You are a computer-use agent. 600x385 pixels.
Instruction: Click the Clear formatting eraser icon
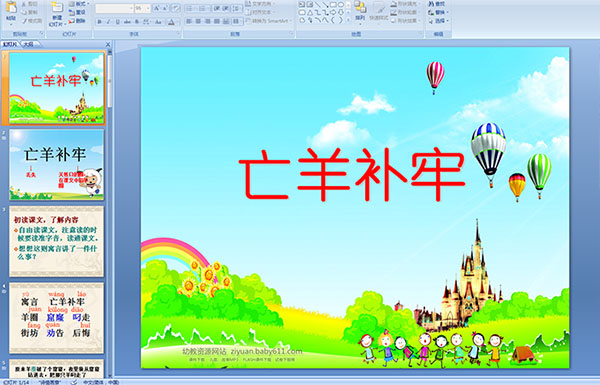pyautogui.click(x=176, y=8)
